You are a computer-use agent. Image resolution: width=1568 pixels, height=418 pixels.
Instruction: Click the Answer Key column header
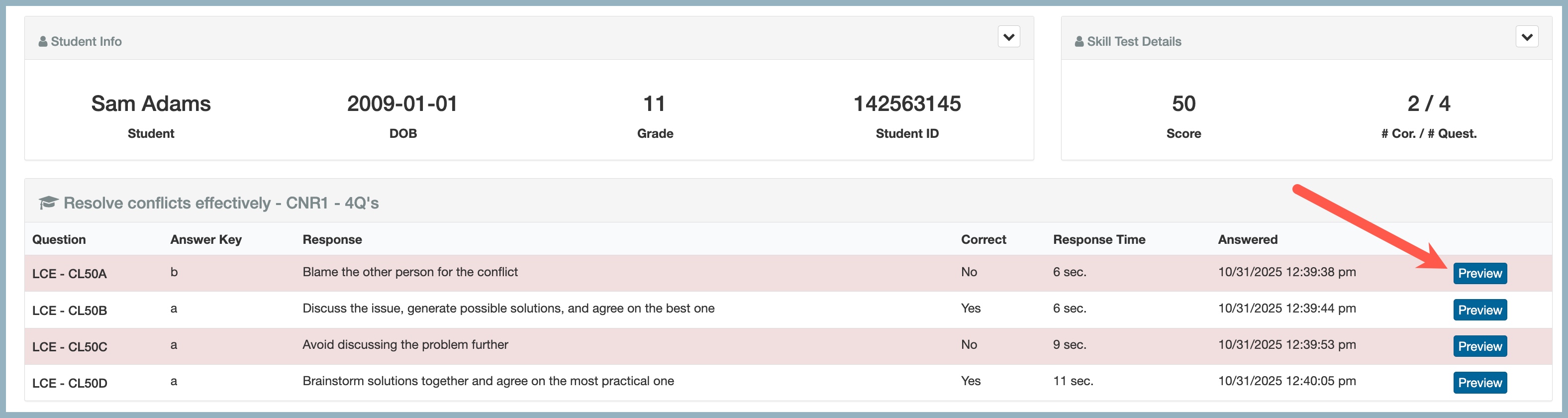206,239
